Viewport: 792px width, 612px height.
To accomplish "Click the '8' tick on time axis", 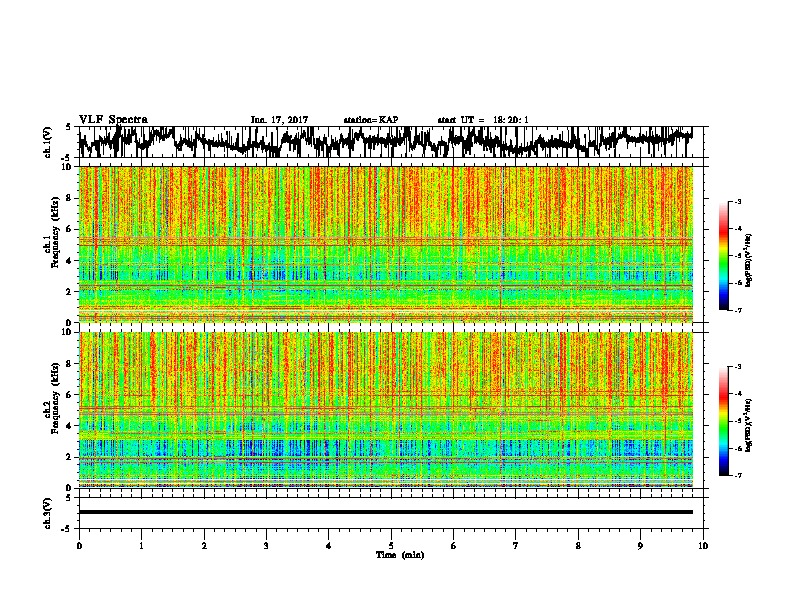I will [x=578, y=546].
